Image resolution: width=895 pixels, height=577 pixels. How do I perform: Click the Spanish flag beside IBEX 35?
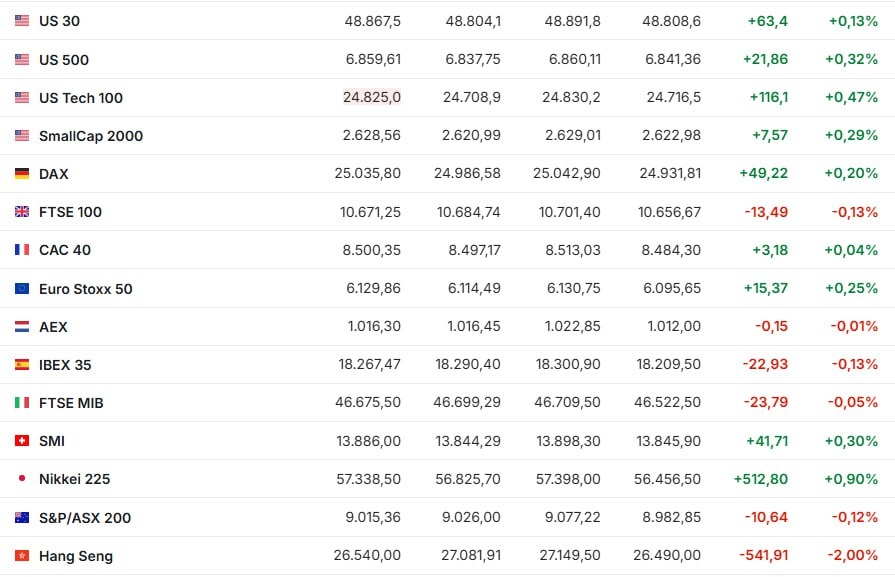[22, 365]
